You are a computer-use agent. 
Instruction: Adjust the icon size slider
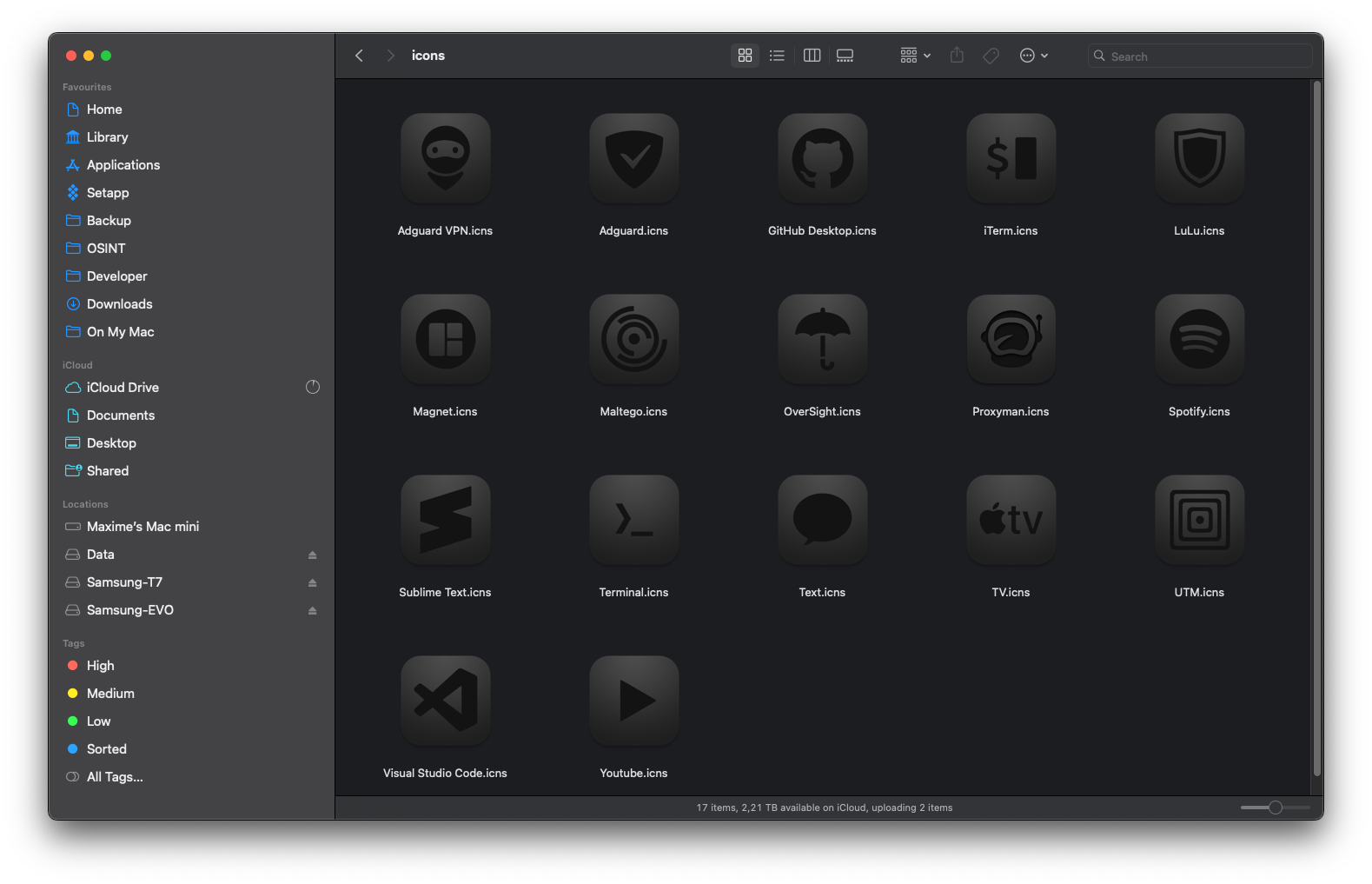tap(1275, 808)
